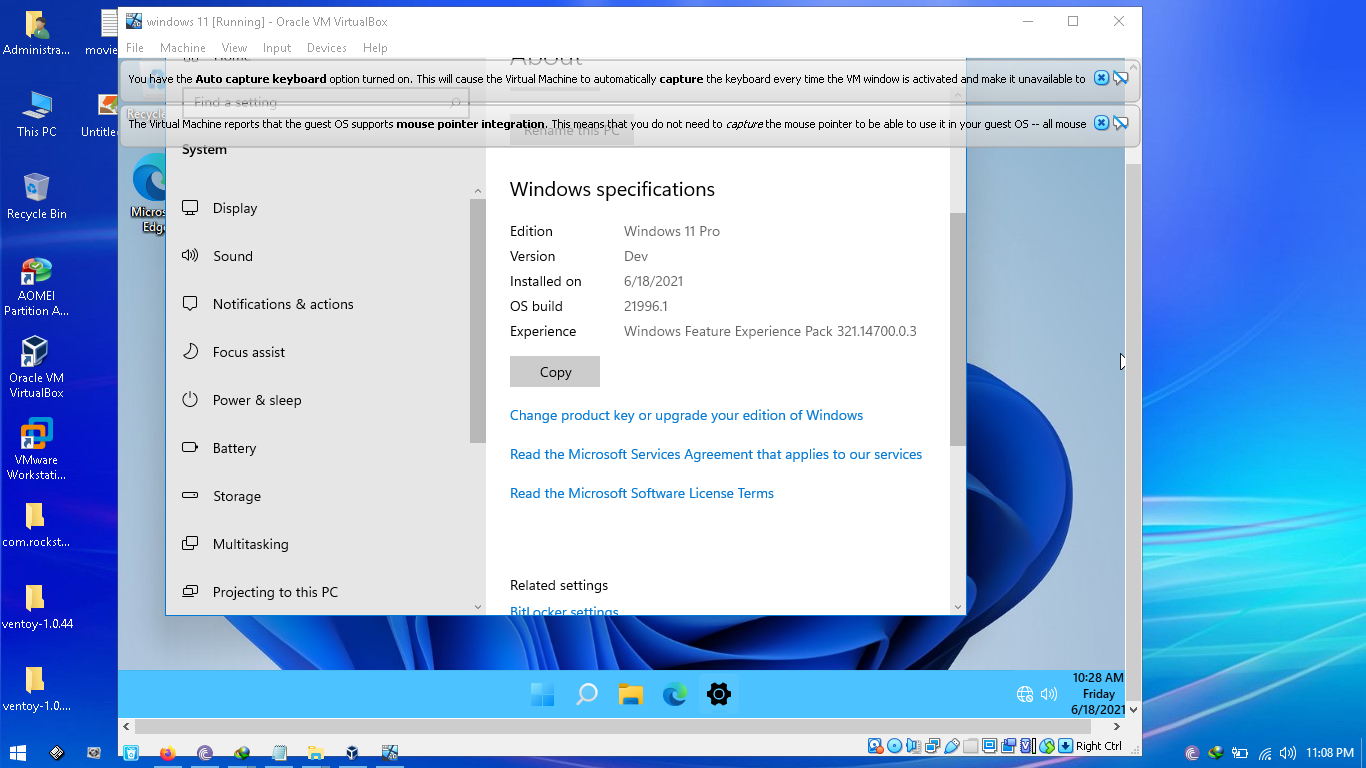This screenshot has height=768, width=1366.
Task: Click don't-show-again icon on keyboard notification
Action: 1120,78
